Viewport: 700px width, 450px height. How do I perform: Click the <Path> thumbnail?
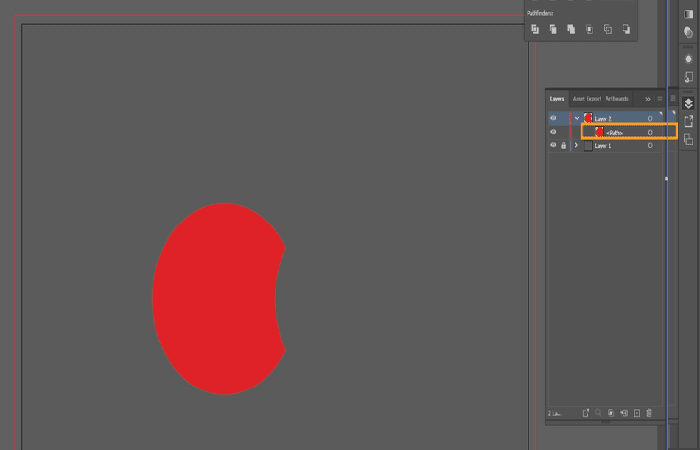click(599, 132)
